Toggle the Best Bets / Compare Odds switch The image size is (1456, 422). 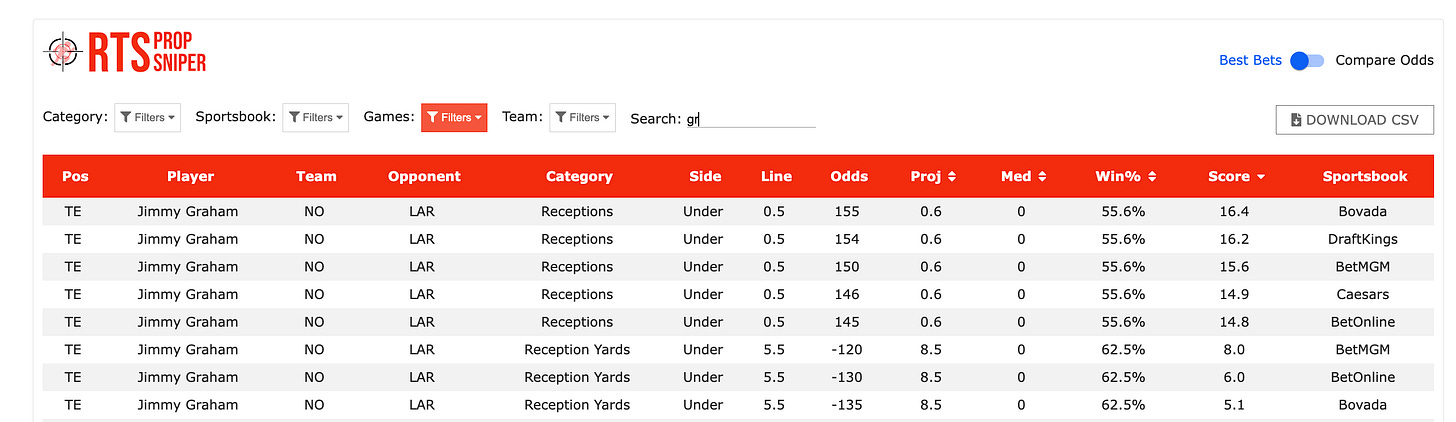pos(1307,61)
